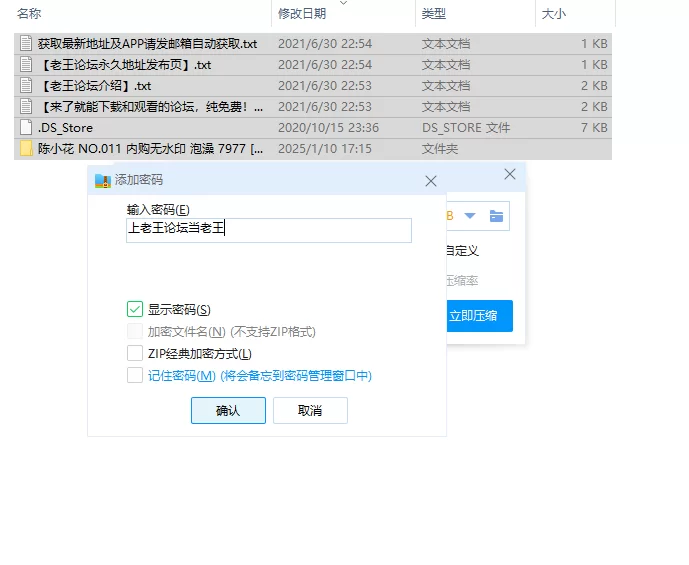Close the background compress window
This screenshot has height=565, width=689.
click(510, 174)
